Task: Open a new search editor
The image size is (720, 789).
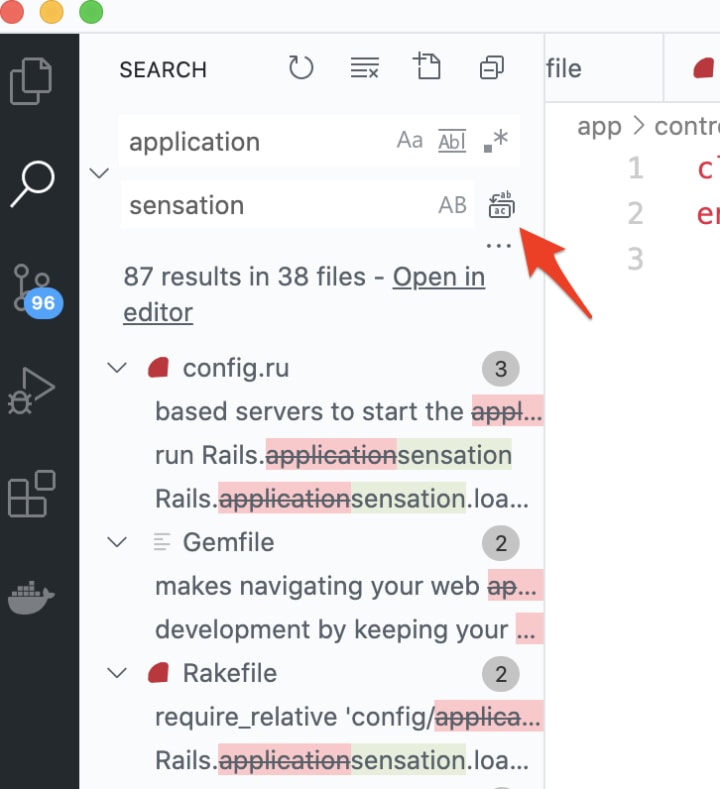Action: pos(427,66)
